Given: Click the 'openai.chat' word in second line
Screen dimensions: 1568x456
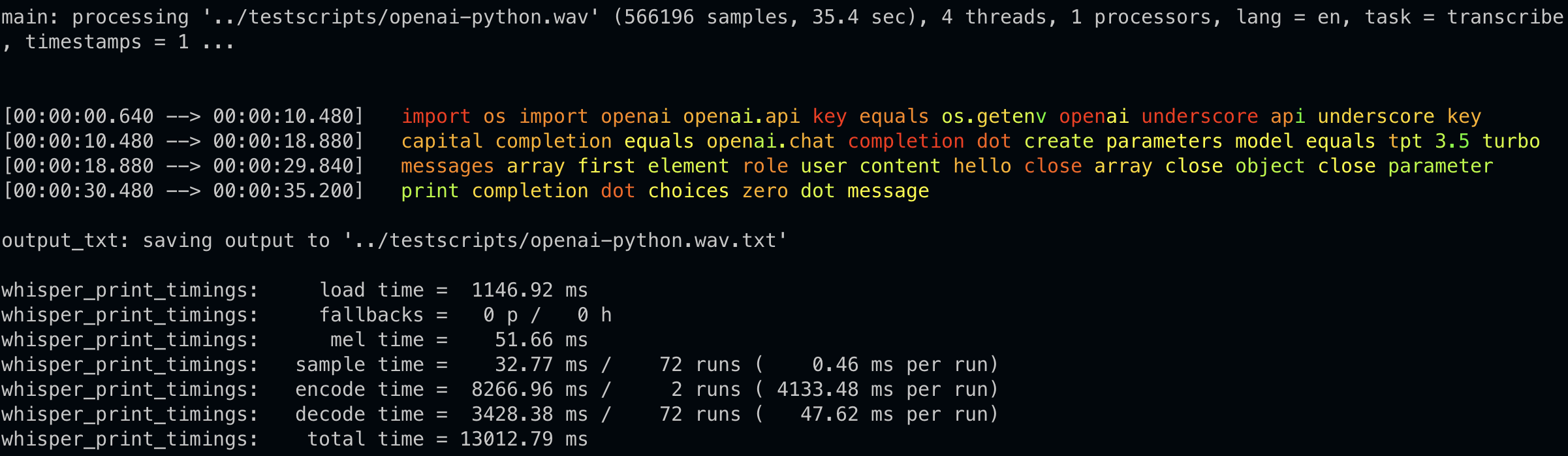Looking at the screenshot, I should pyautogui.click(x=770, y=141).
